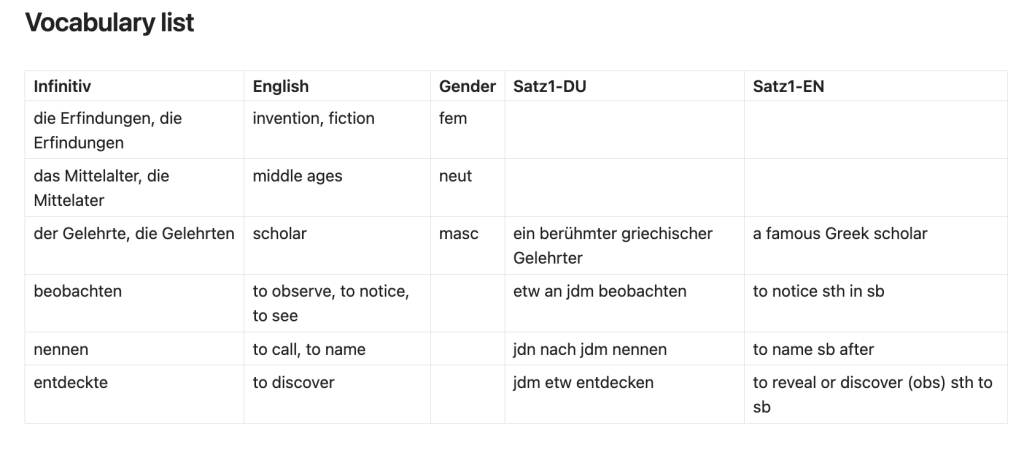Select the "invention, fiction" cell
The image size is (1024, 461).
point(314,119)
